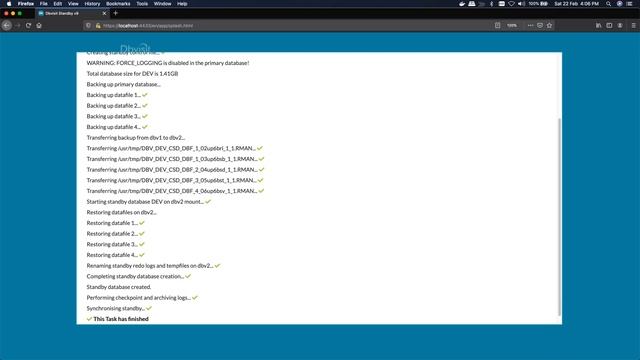Click the padlock site information icon

[x=98, y=25]
